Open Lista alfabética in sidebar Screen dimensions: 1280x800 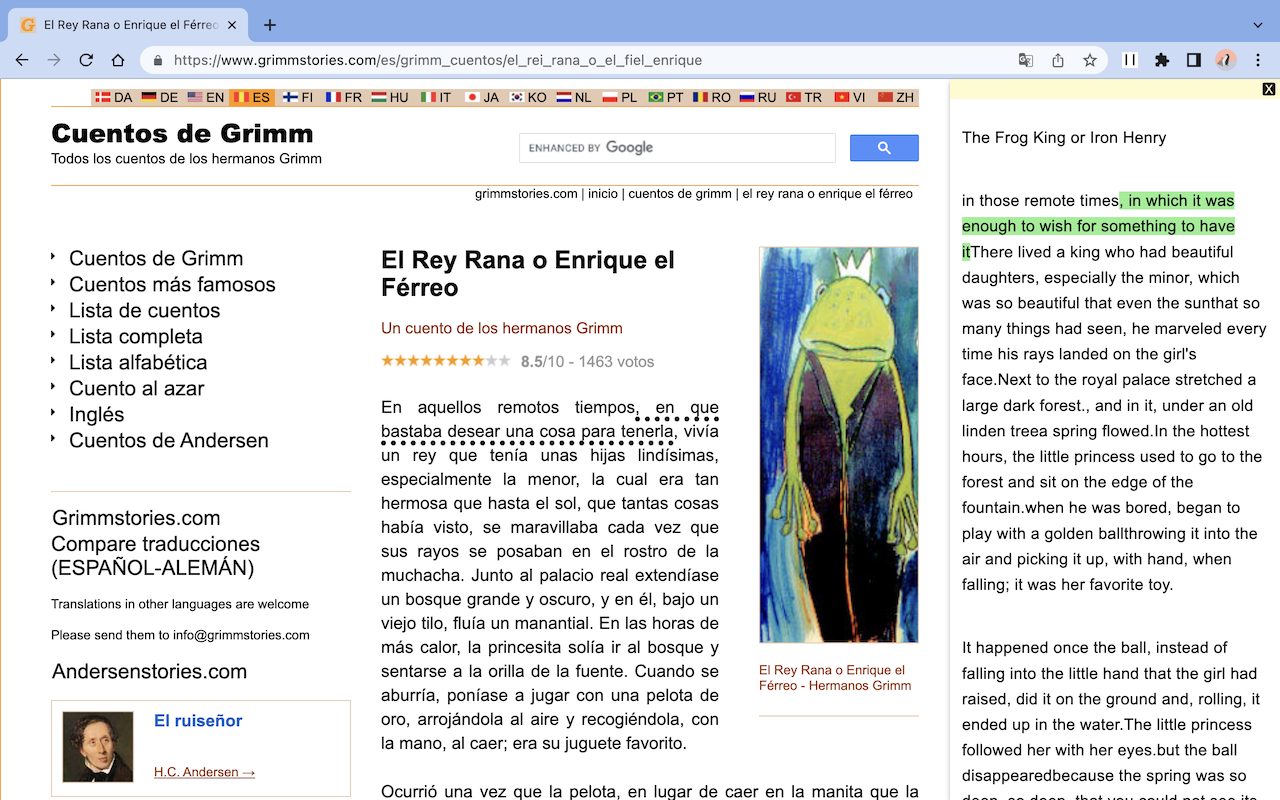[x=138, y=363]
